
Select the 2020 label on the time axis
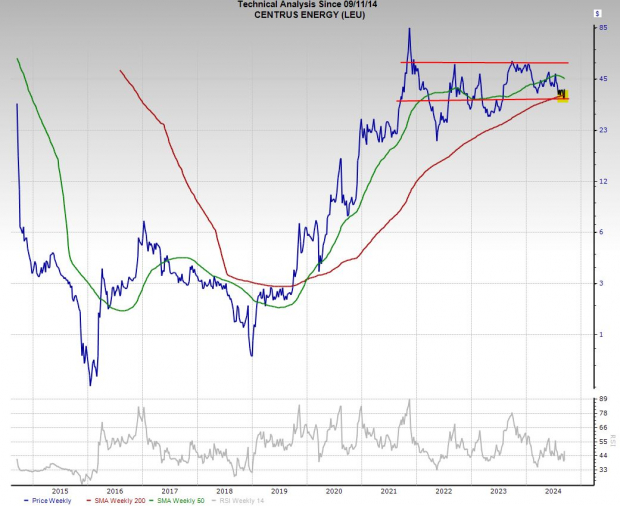tap(334, 491)
